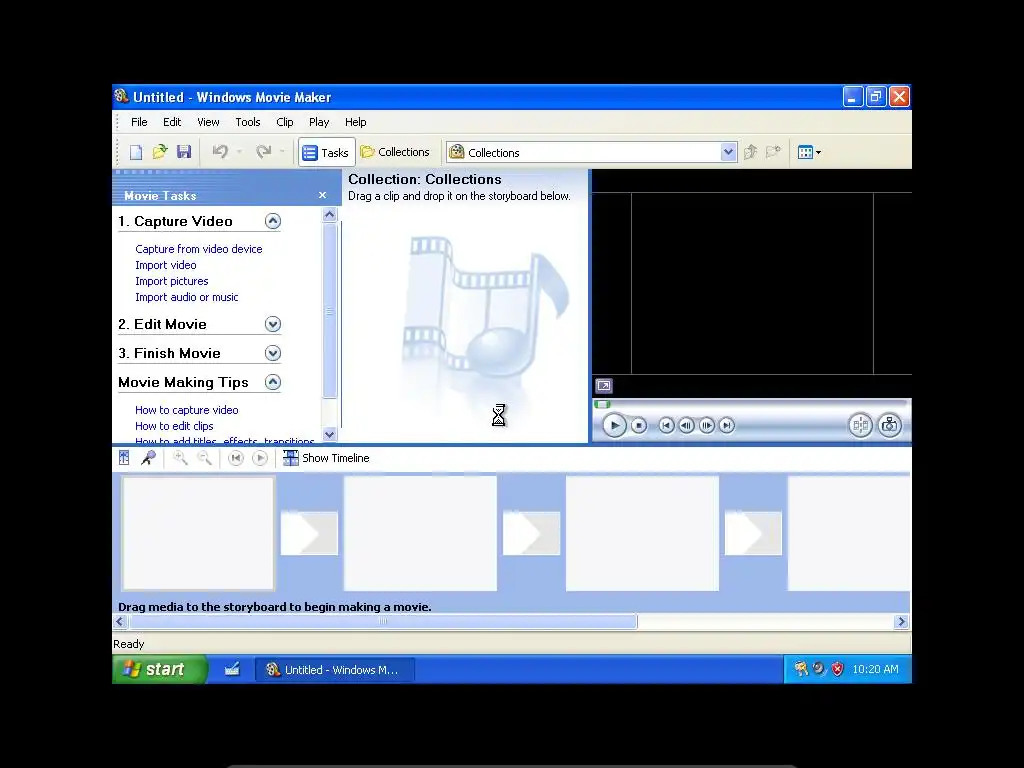
Task: Close the Movie Tasks pane
Action: tap(322, 195)
